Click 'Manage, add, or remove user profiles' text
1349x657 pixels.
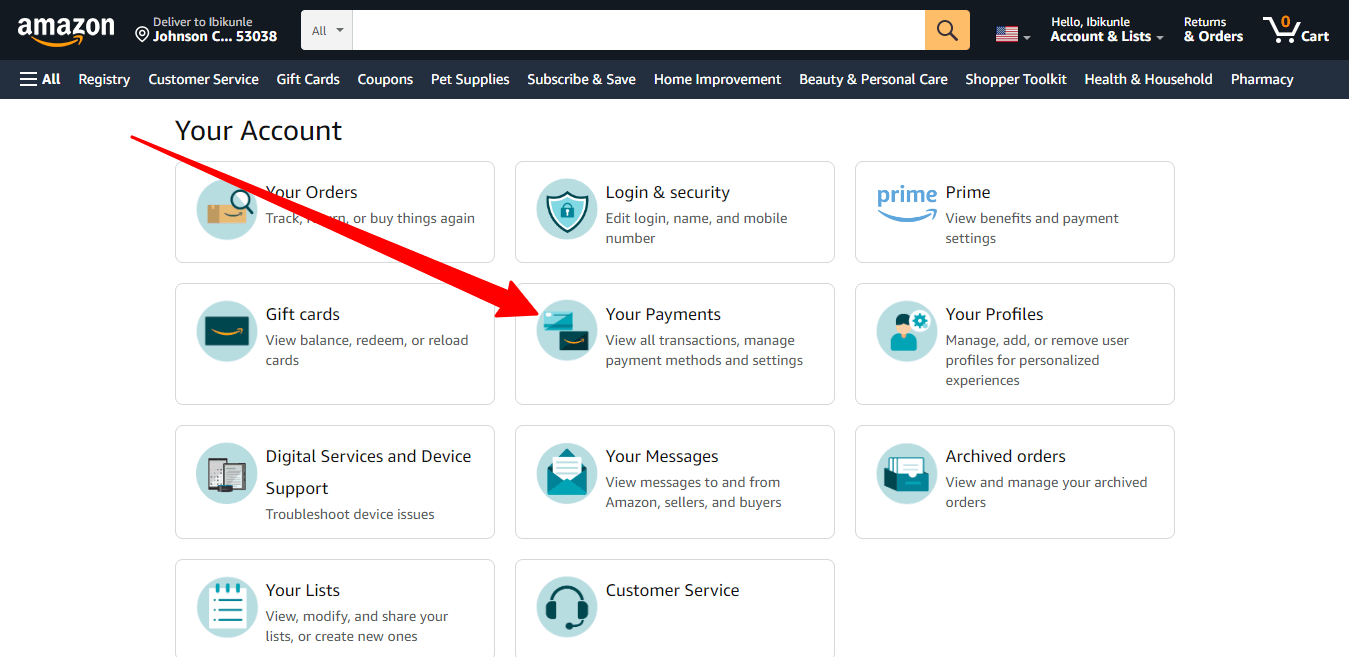(x=1037, y=360)
